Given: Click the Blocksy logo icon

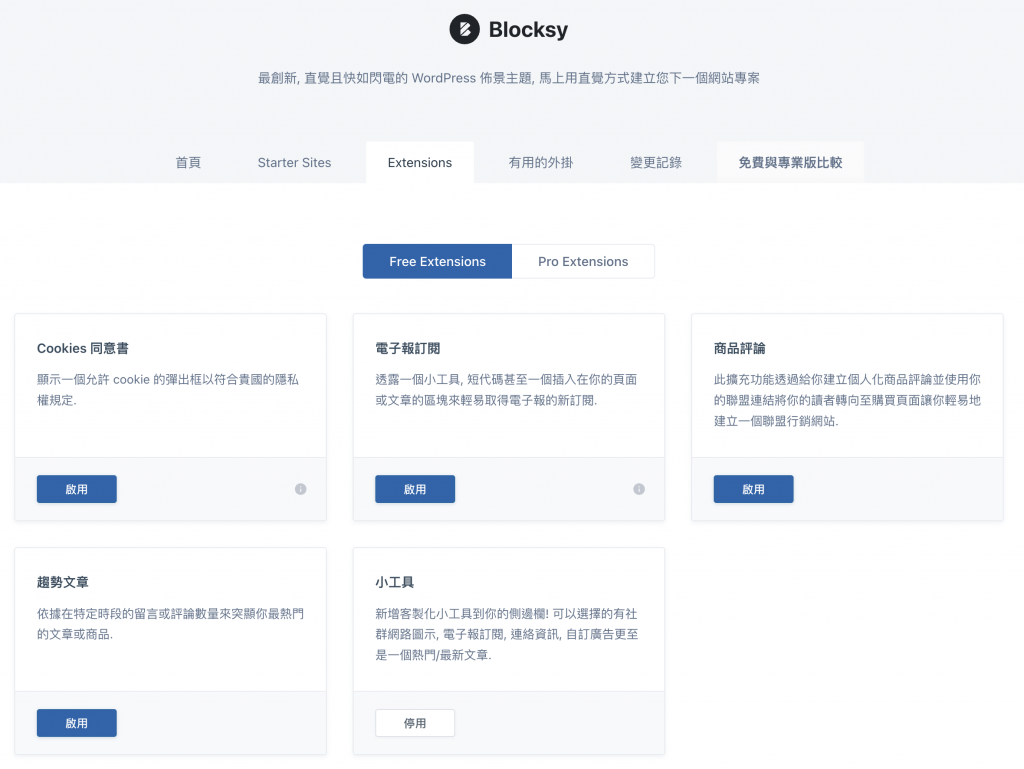Looking at the screenshot, I should 464,29.
